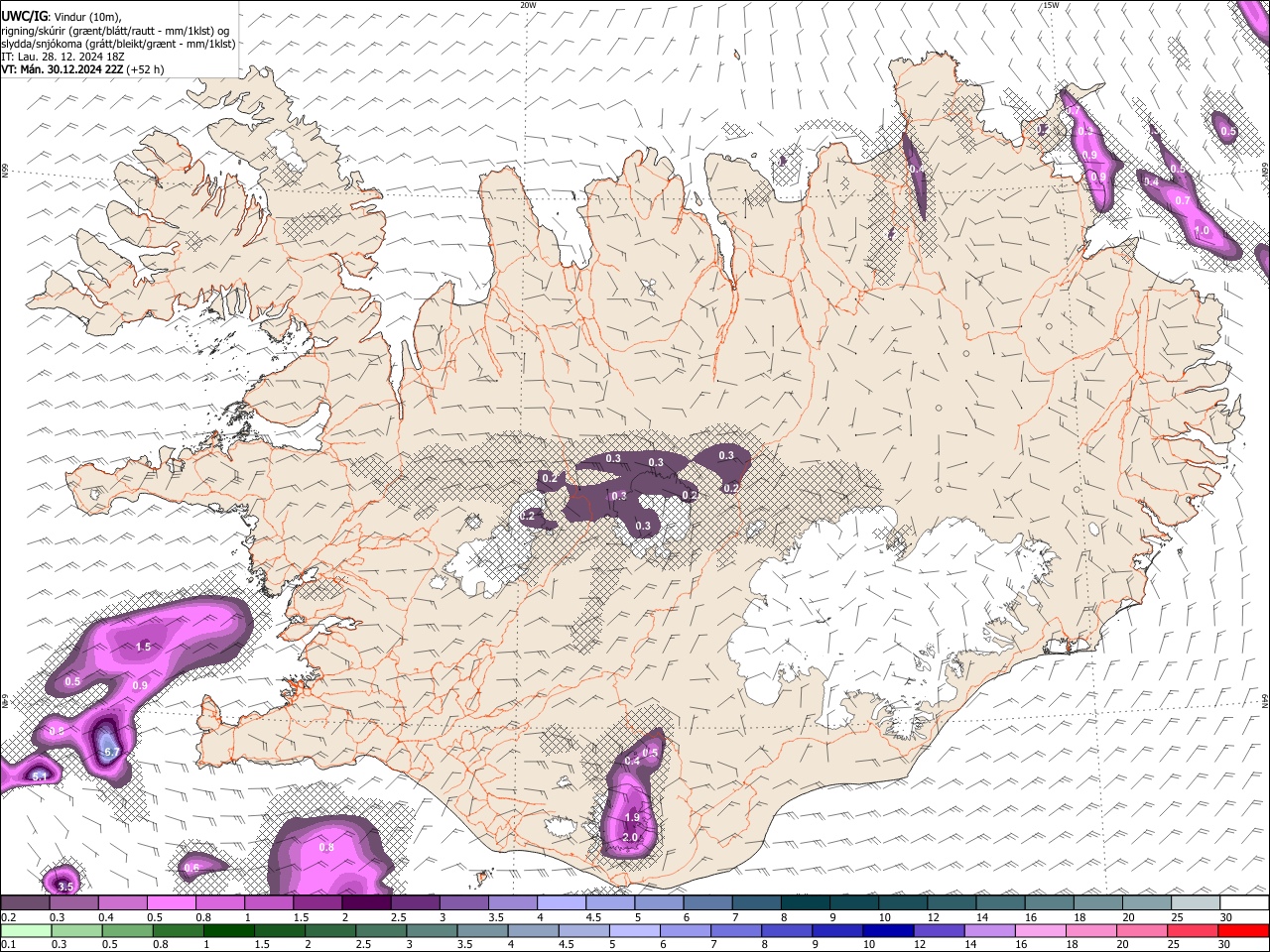
Task: Click the '0.2' label in the upper legend row
Action: pos(9,917)
